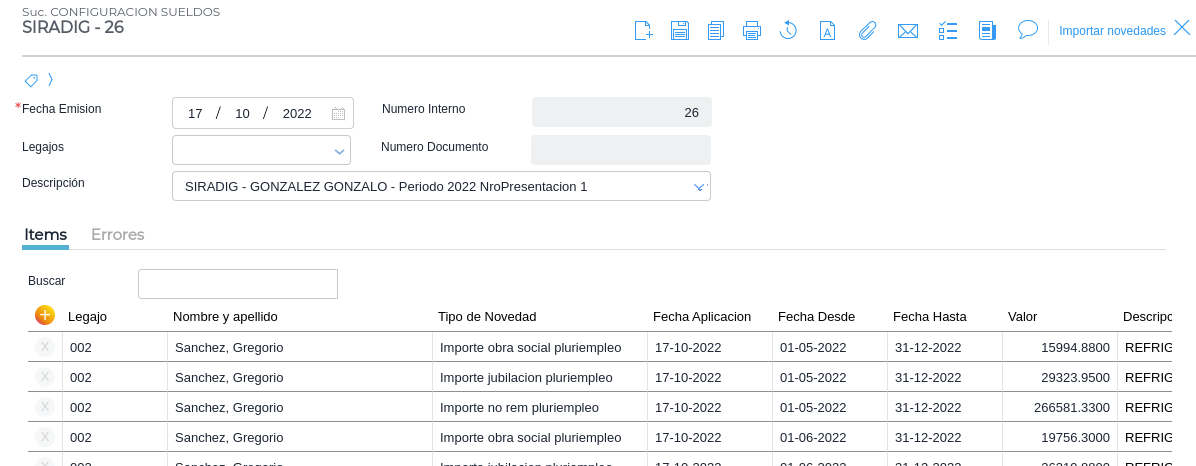Open the checklist icon in the toolbar

pyautogui.click(x=948, y=31)
